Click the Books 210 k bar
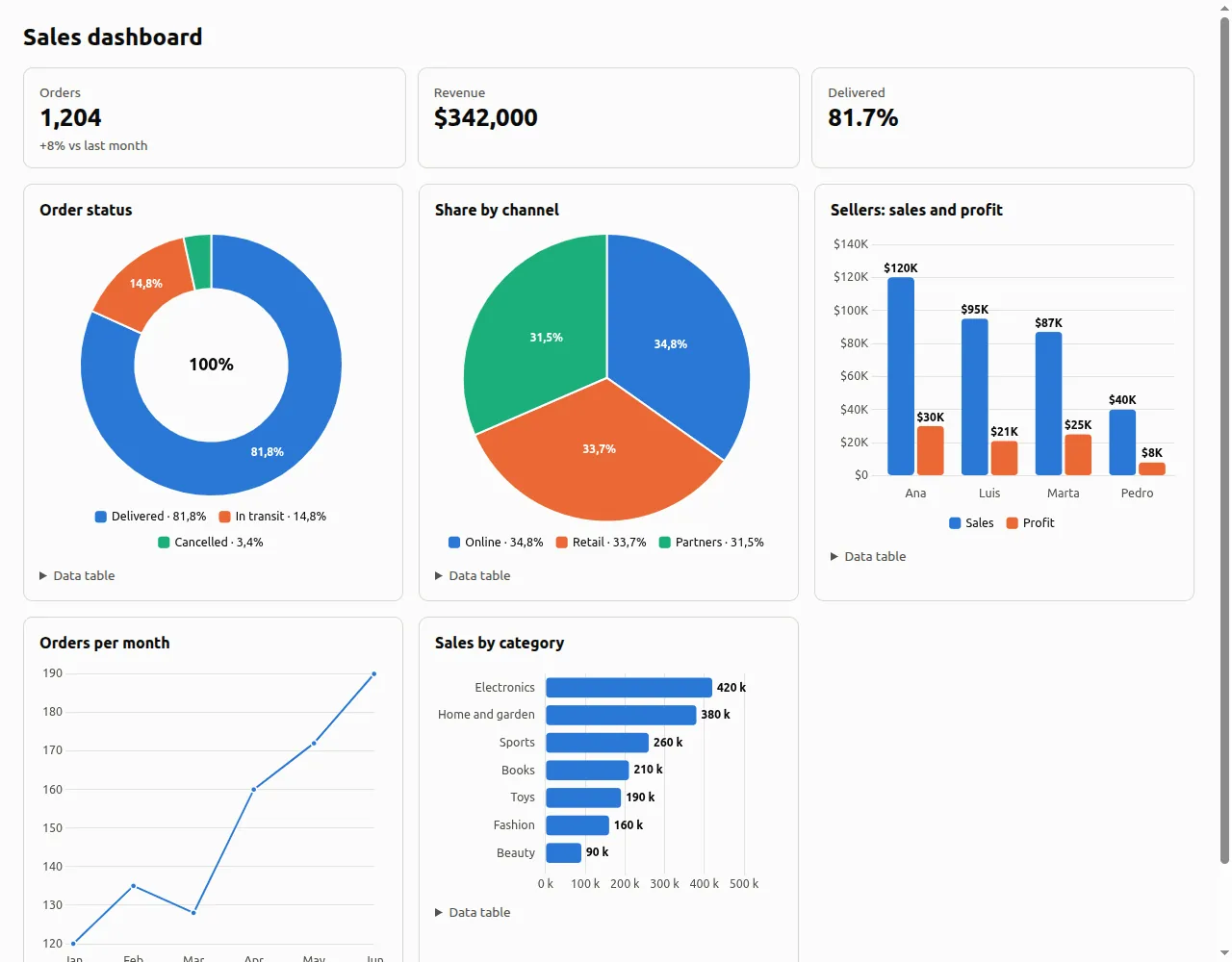The height and width of the screenshot is (962, 1232). point(587,771)
